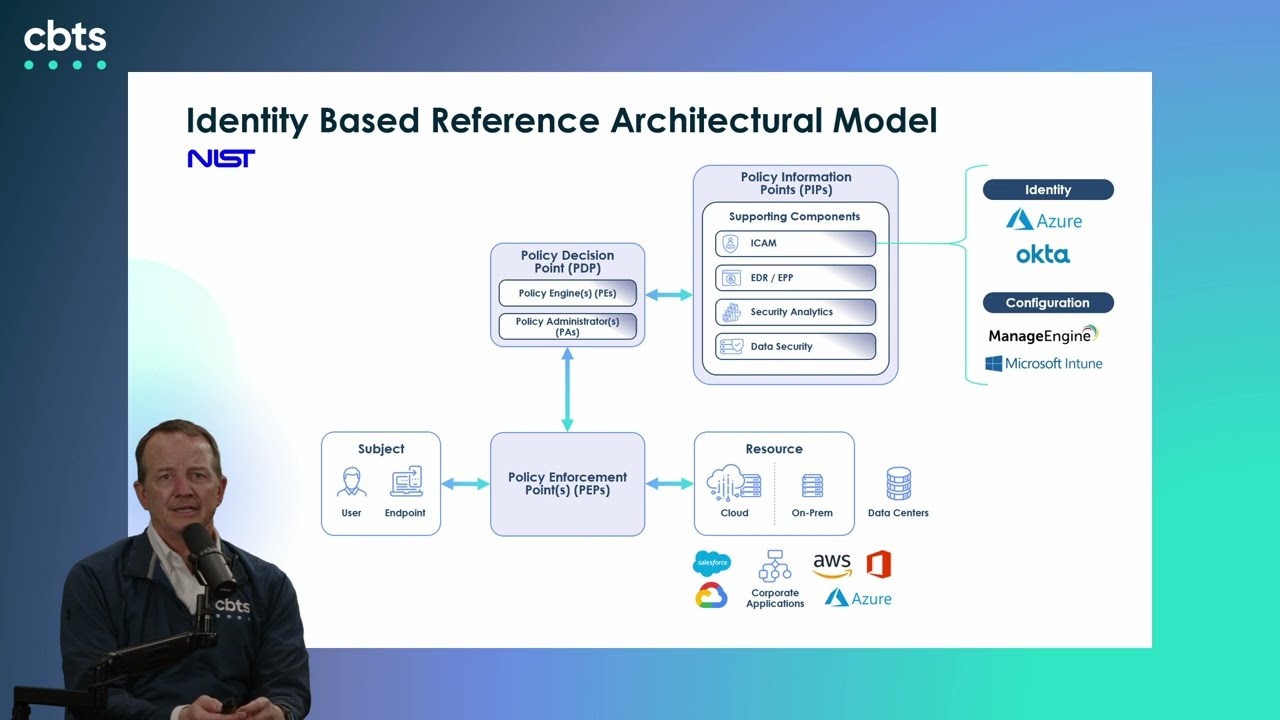Click the cbts logo at top left
Screen dimensions: 1280x720
pyautogui.click(x=65, y=45)
